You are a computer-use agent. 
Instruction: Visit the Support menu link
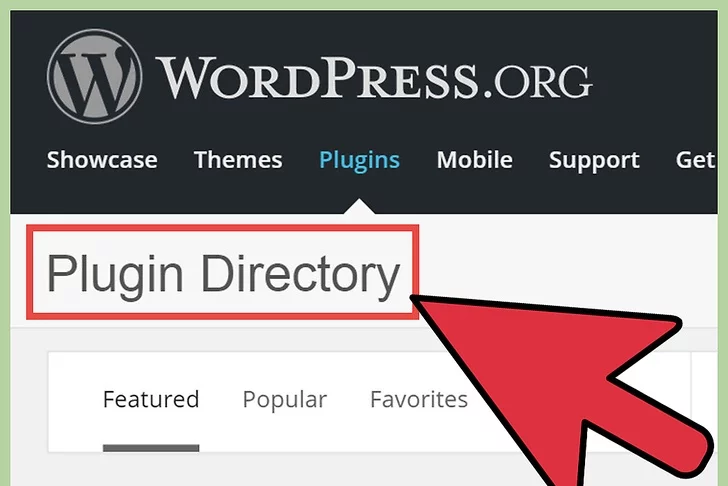[594, 161]
